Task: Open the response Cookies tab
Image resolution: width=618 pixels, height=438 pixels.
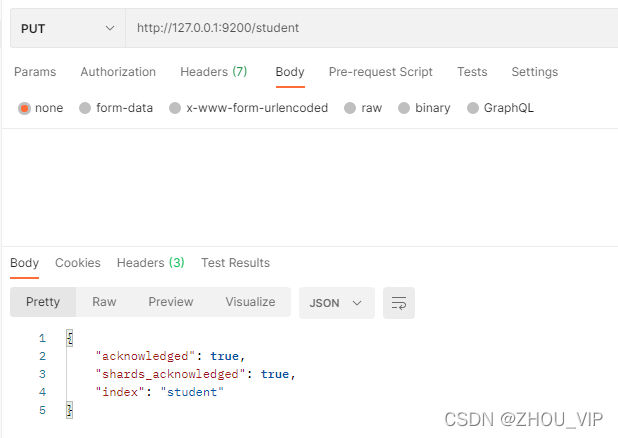Action: click(x=78, y=263)
